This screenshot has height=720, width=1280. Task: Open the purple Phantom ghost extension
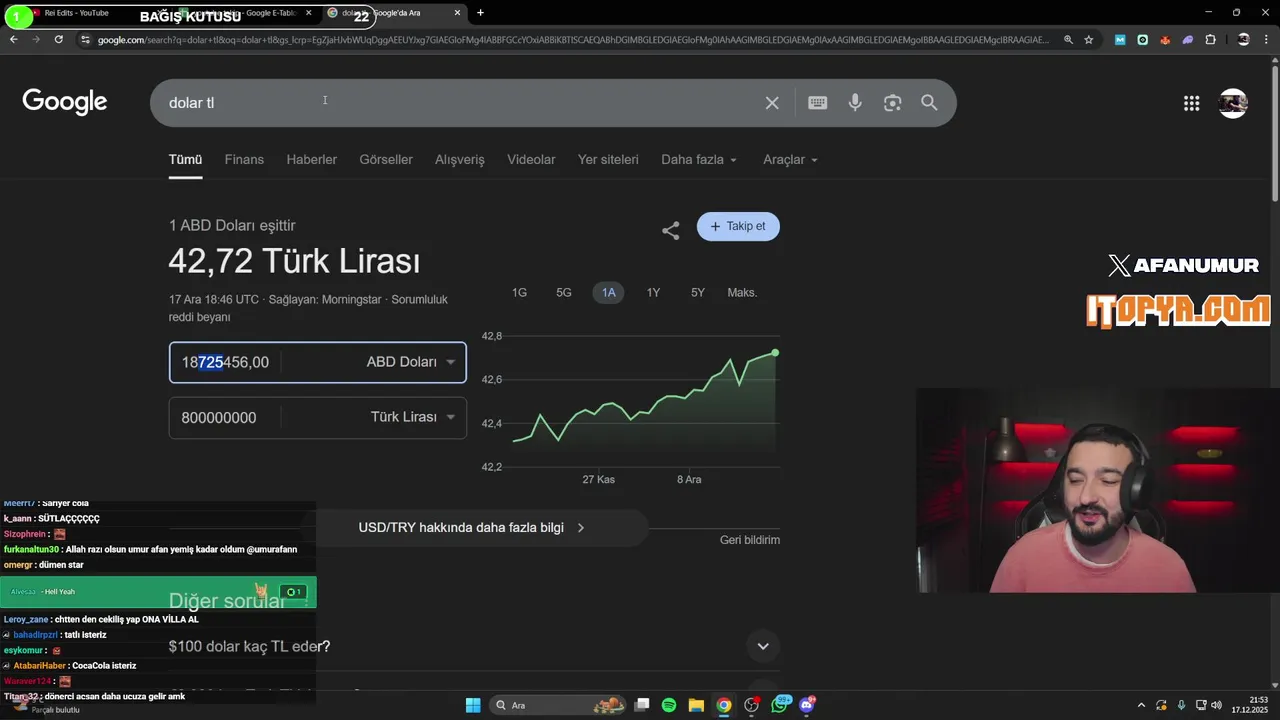pyautogui.click(x=1187, y=39)
